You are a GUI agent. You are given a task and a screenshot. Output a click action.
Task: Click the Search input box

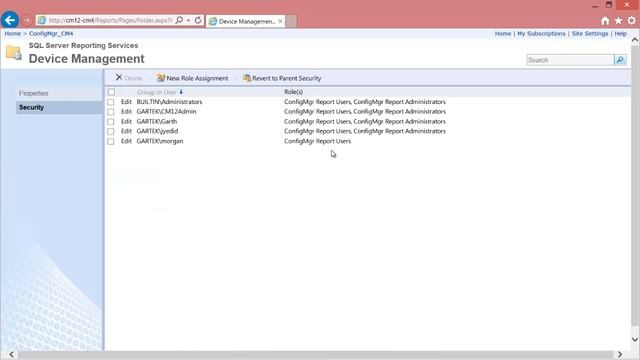point(570,60)
